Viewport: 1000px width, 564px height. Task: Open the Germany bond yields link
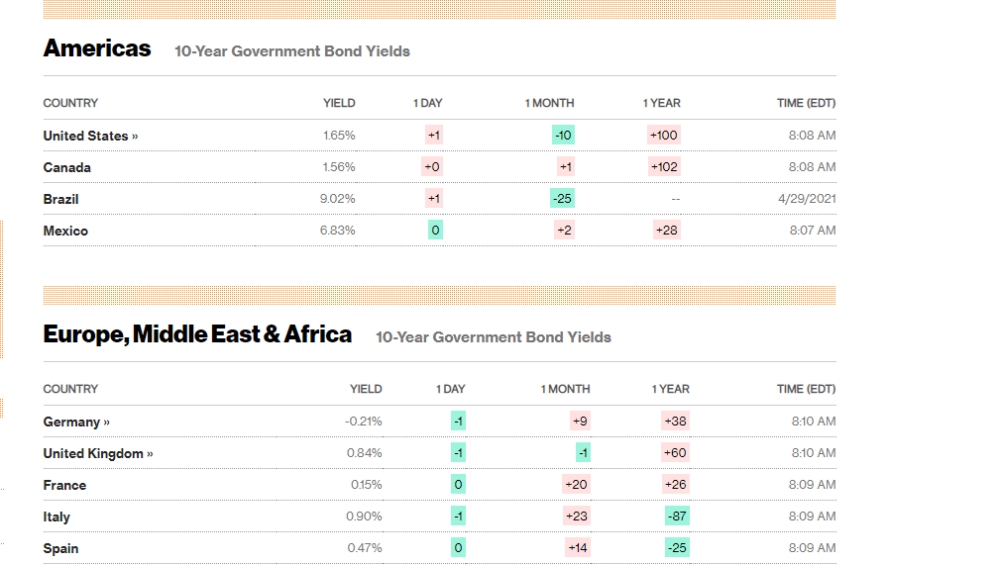[76, 422]
